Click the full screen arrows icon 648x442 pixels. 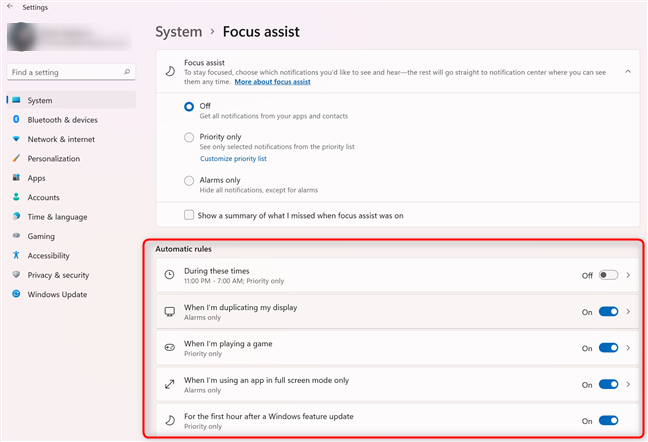coord(169,384)
